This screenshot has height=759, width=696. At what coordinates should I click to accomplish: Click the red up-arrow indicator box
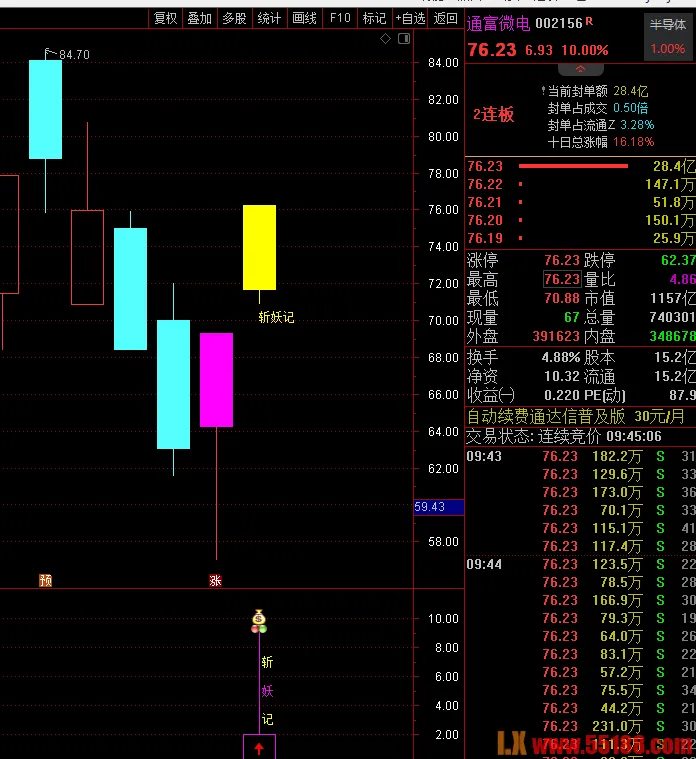259,746
